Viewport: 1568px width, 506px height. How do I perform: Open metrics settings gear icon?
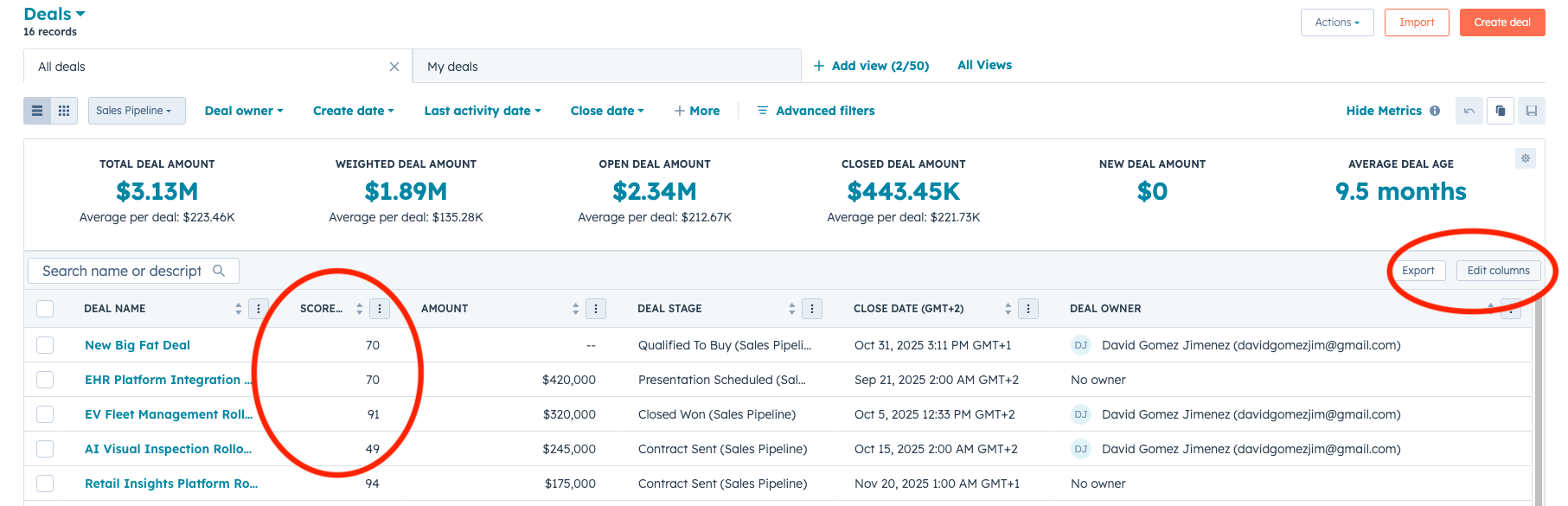coord(1526,158)
